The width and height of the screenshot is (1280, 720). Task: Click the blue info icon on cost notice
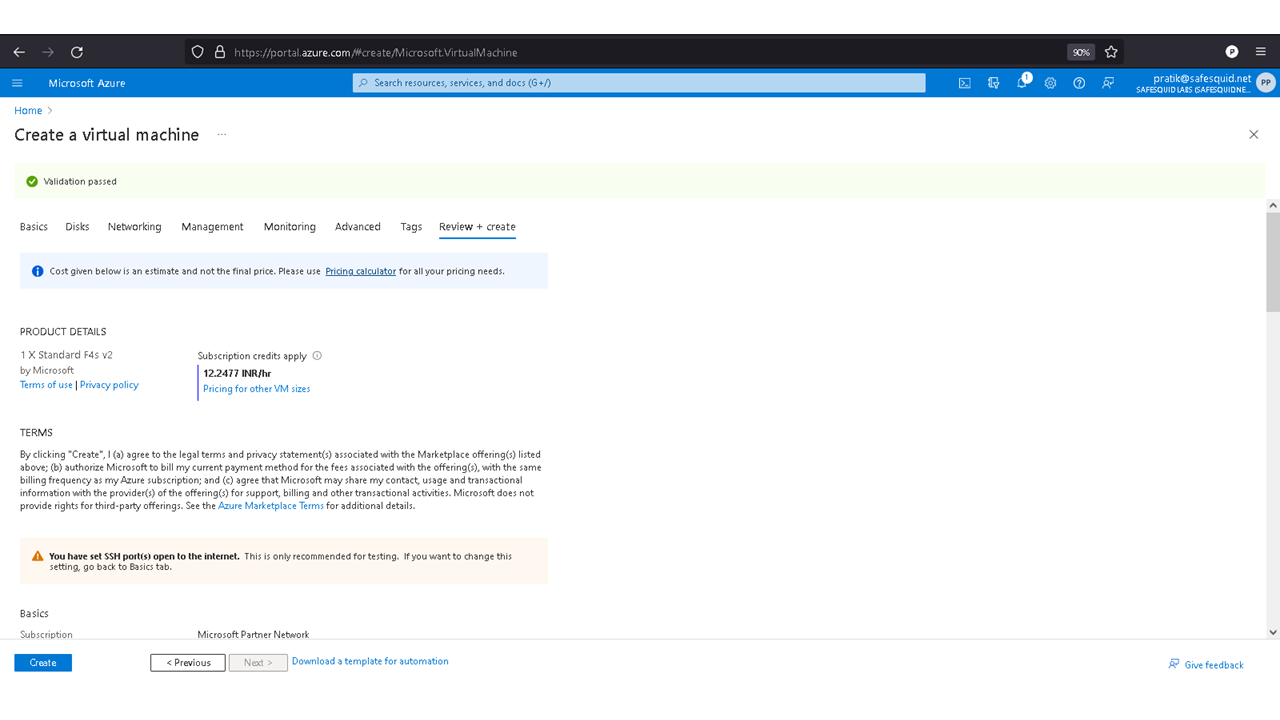37,271
